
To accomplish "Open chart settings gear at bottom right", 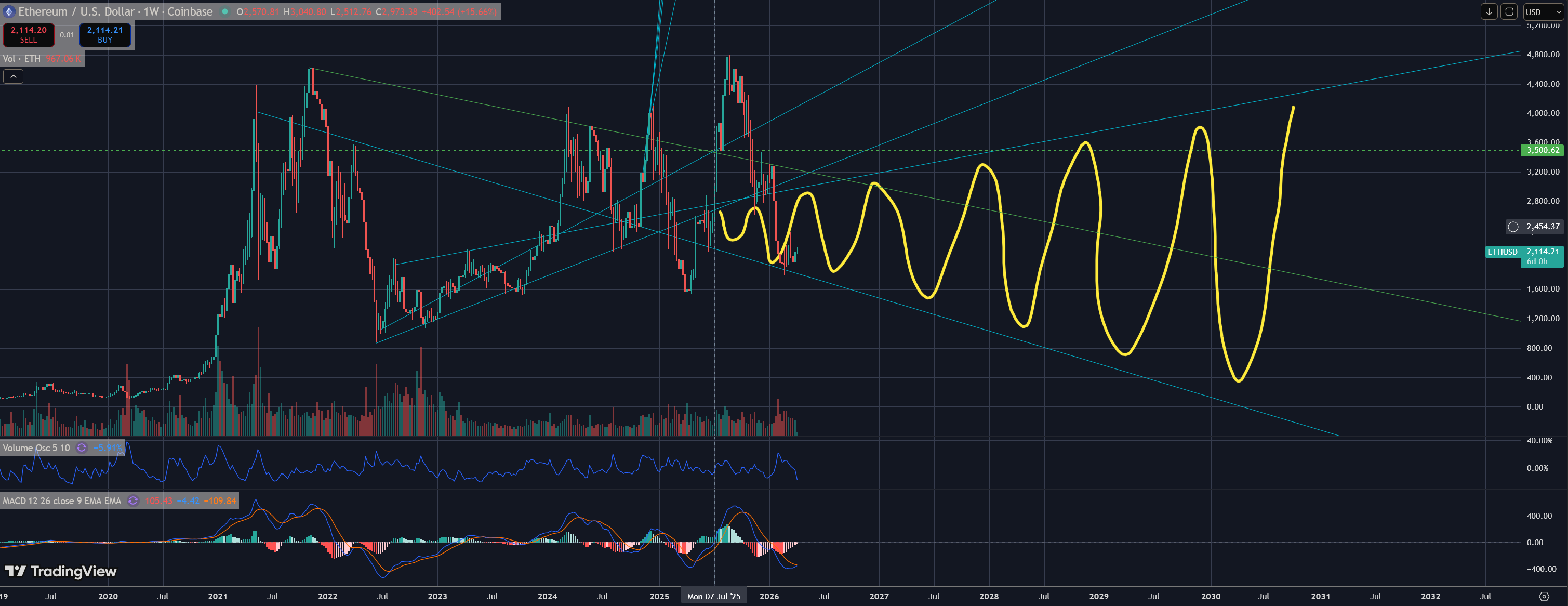I will tap(1544, 596).
